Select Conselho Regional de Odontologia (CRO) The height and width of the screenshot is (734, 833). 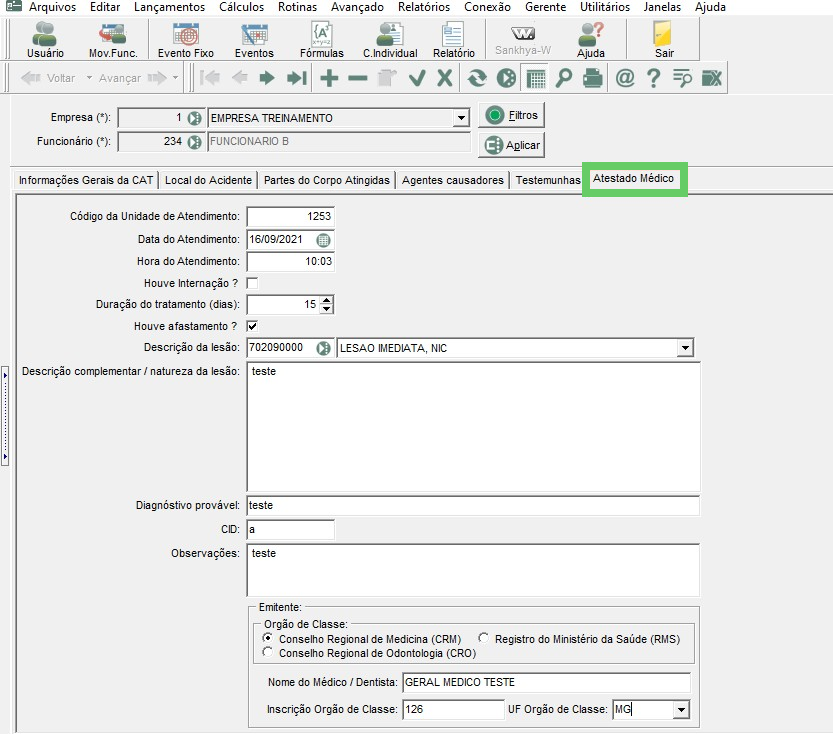pyautogui.click(x=268, y=652)
